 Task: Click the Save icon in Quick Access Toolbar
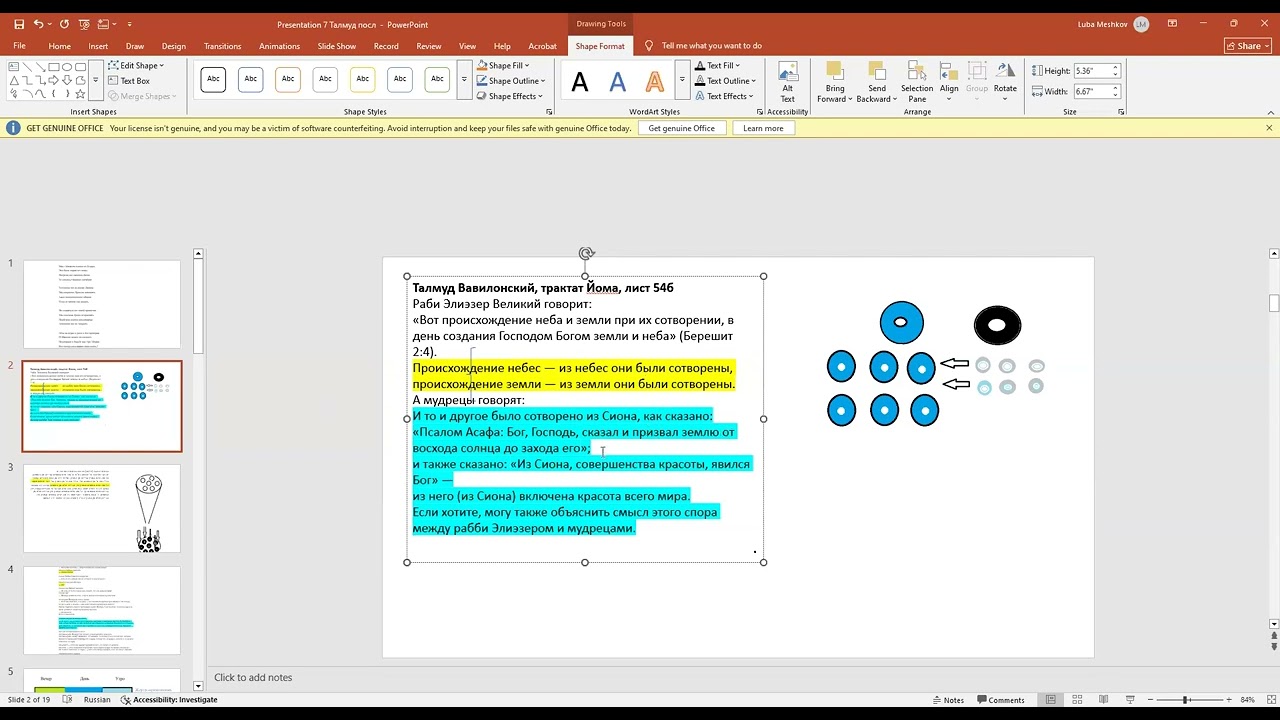pos(19,24)
